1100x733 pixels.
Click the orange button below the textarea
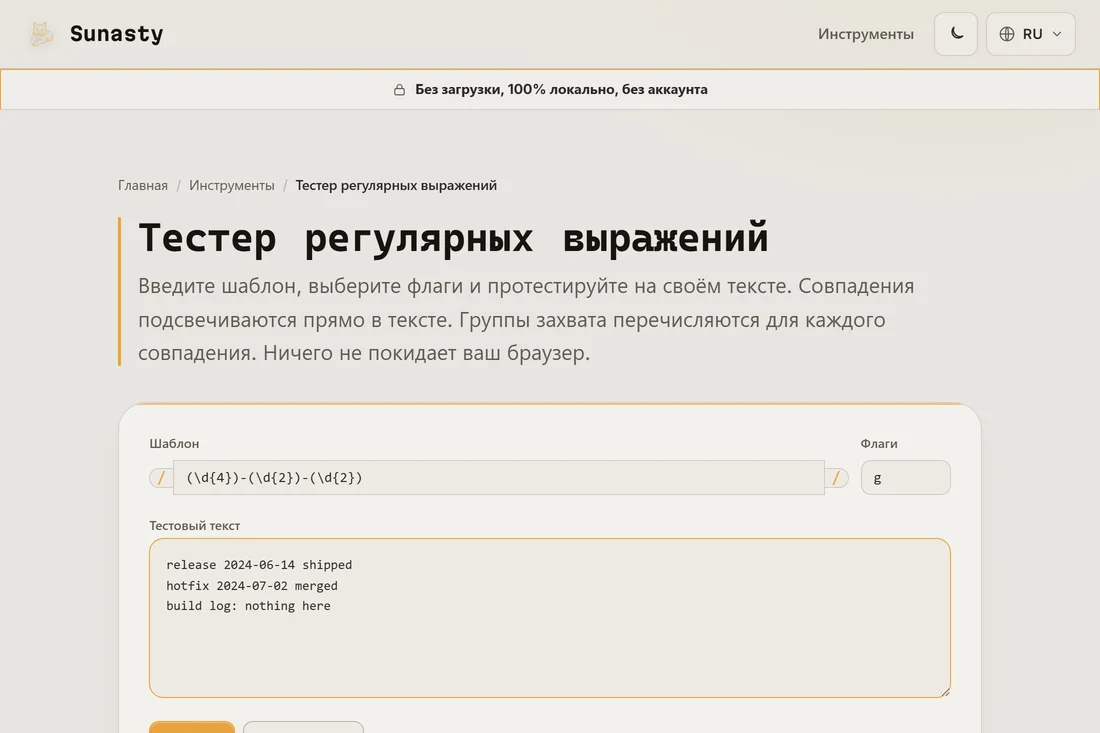click(x=192, y=727)
